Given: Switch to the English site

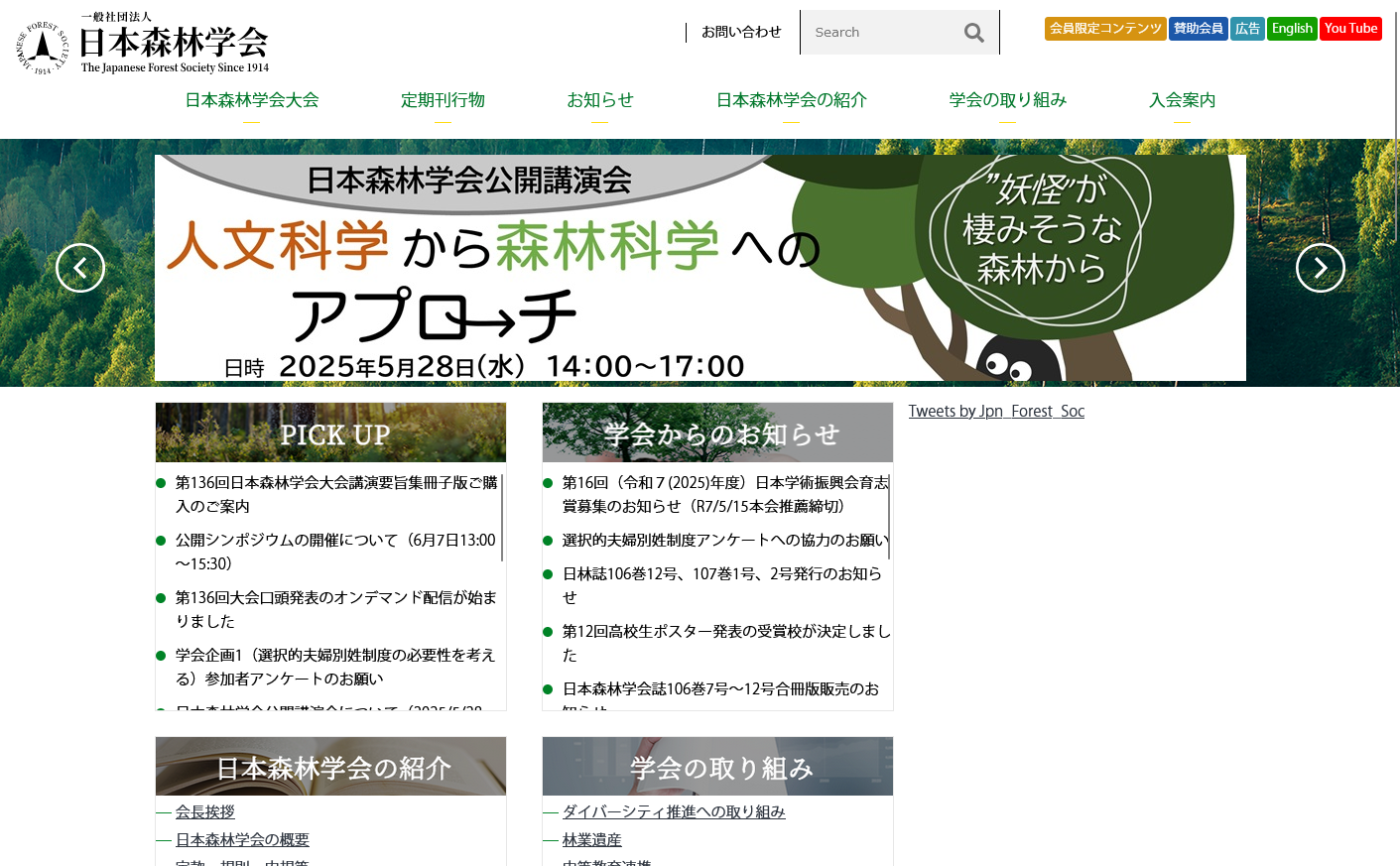Looking at the screenshot, I should pos(1291,29).
